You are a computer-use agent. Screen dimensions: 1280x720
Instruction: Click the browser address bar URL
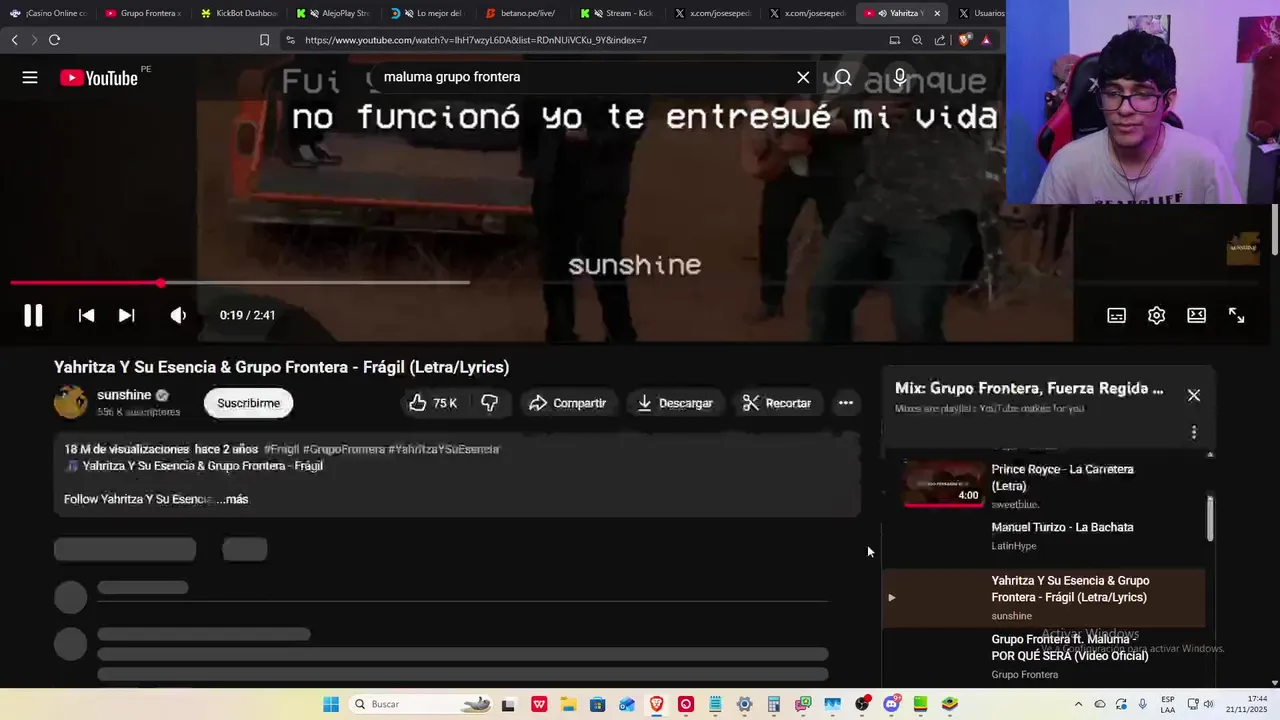(476, 40)
